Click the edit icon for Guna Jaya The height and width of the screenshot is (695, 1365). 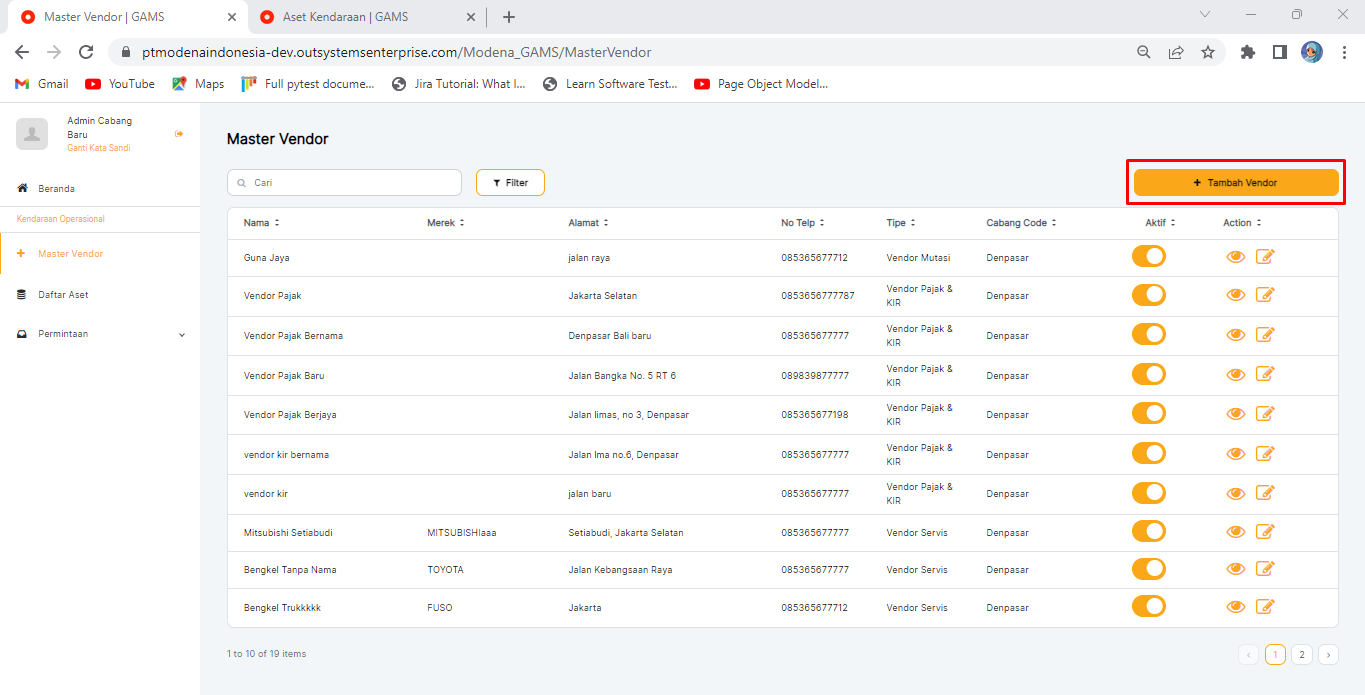[x=1265, y=257]
